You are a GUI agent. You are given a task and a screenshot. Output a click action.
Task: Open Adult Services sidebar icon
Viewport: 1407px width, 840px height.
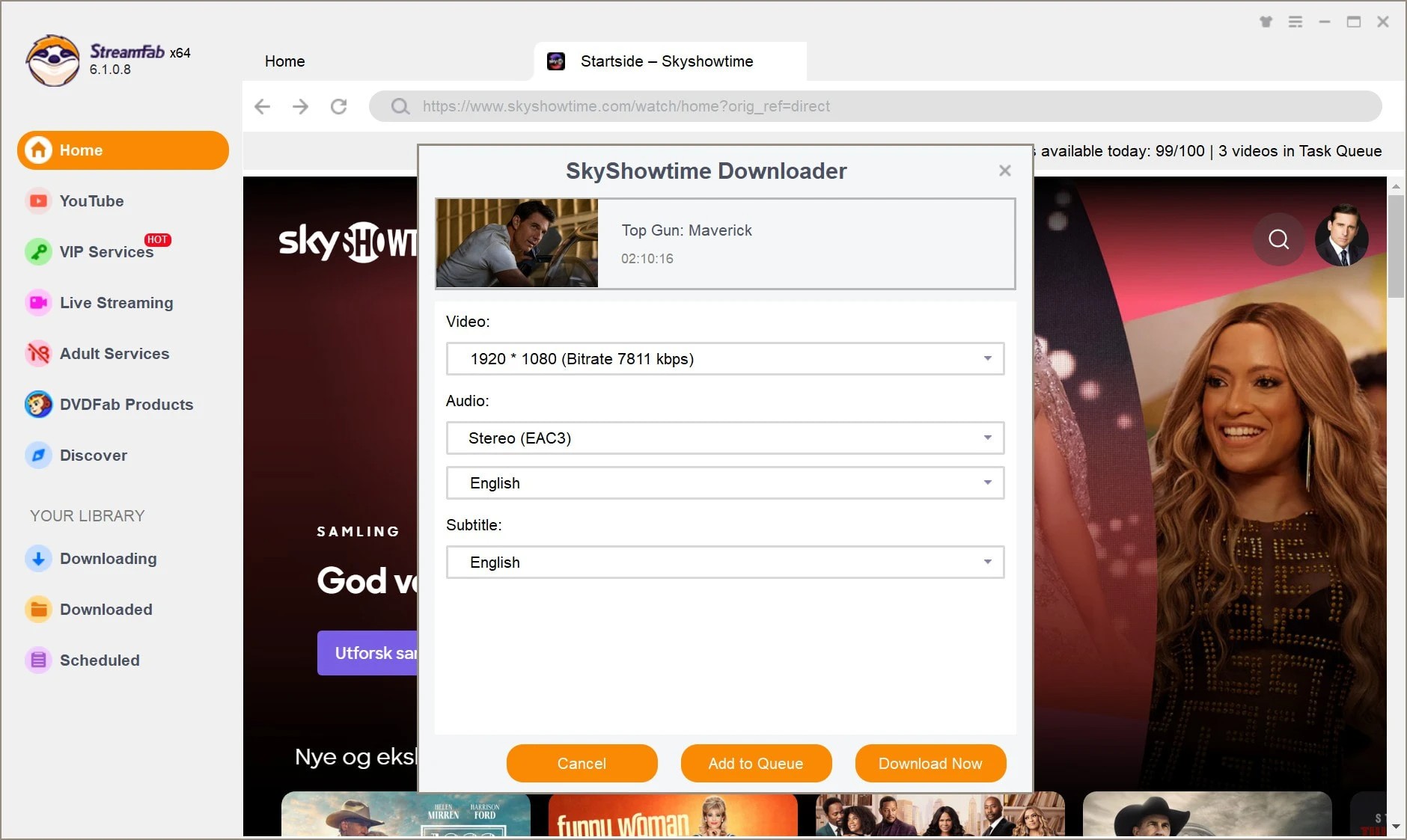click(x=38, y=354)
